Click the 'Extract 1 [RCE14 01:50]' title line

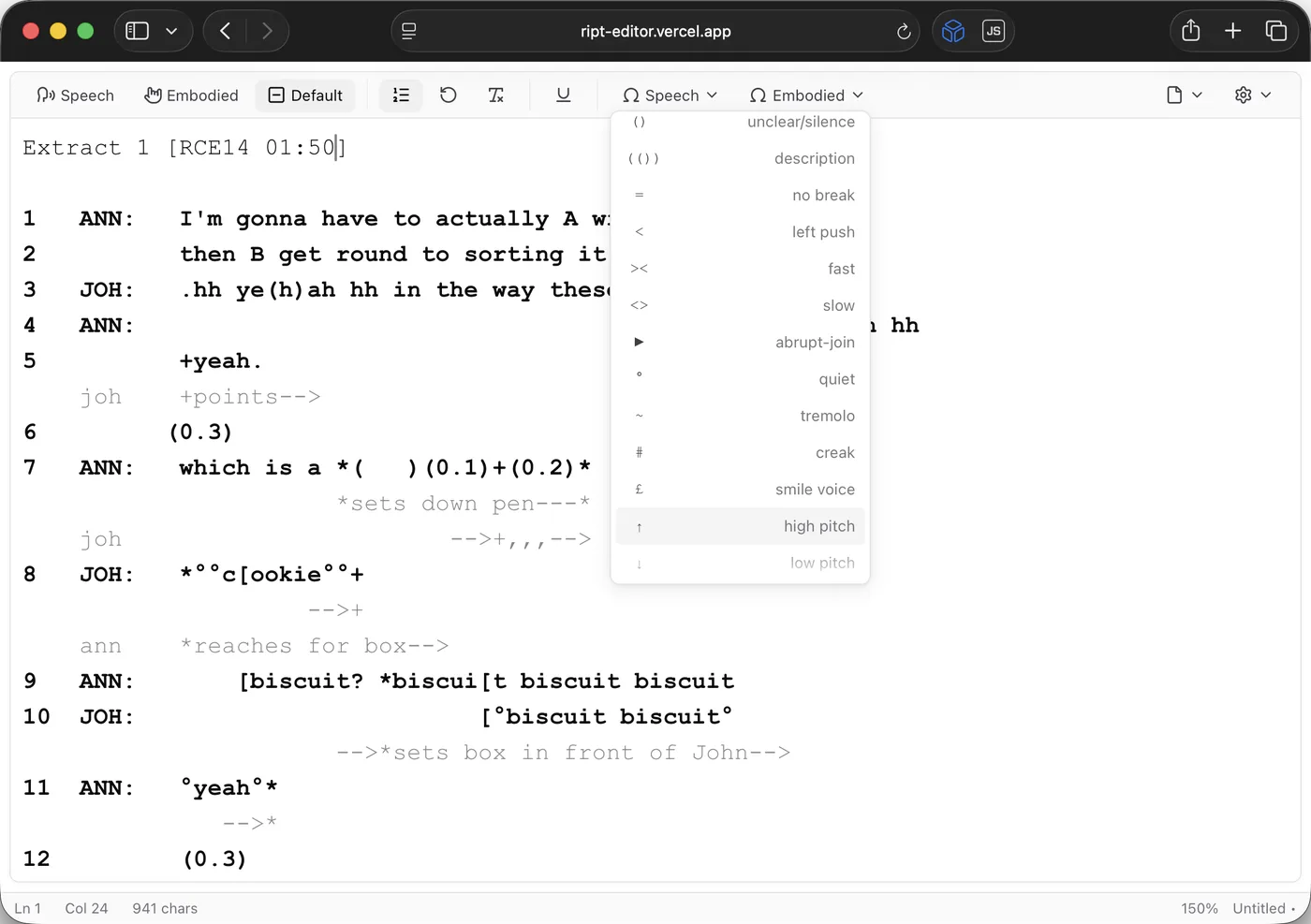pos(184,148)
